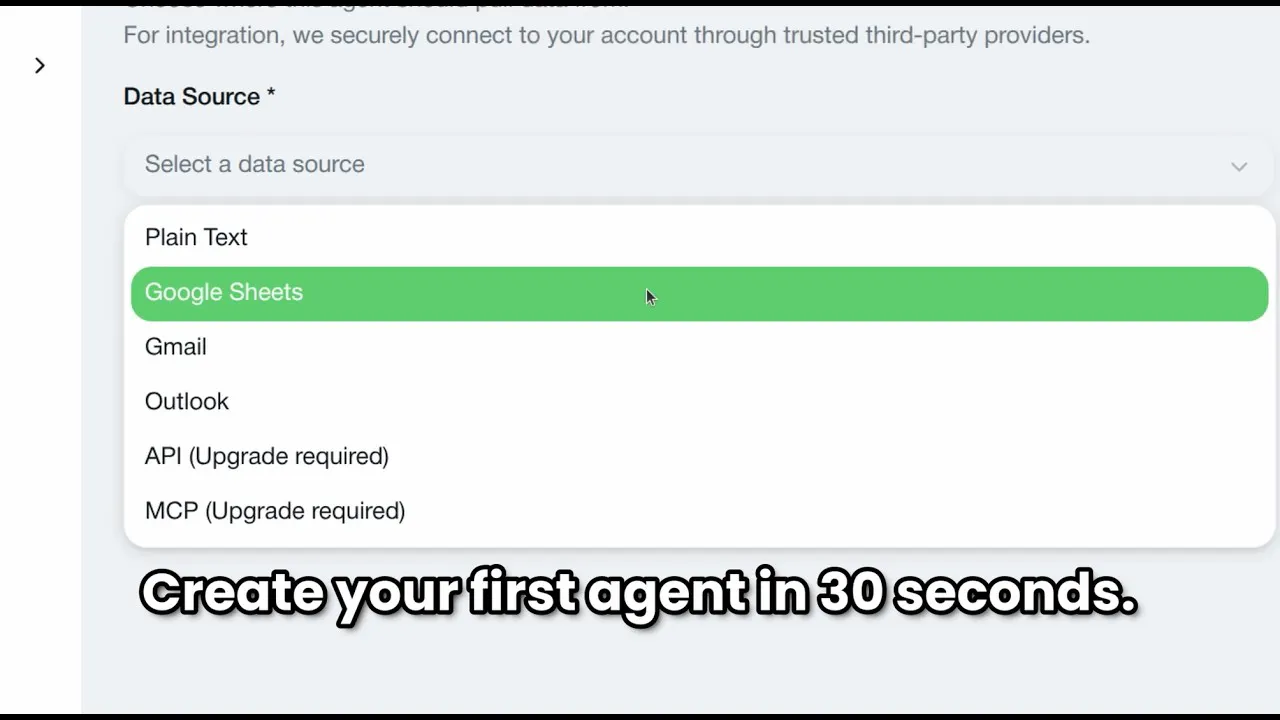Pick Gmail from the data source list
Screen dimensions: 1280x720
click(x=699, y=347)
